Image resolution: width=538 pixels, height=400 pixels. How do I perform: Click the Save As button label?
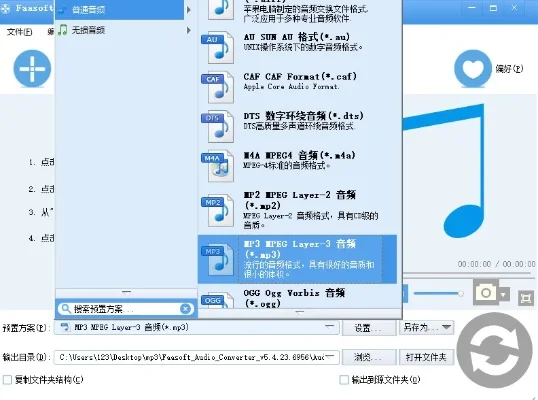tap(421, 328)
